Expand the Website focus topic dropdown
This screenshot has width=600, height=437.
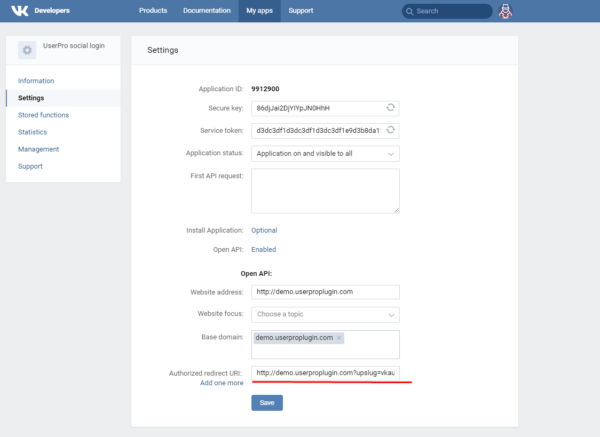pyautogui.click(x=325, y=314)
